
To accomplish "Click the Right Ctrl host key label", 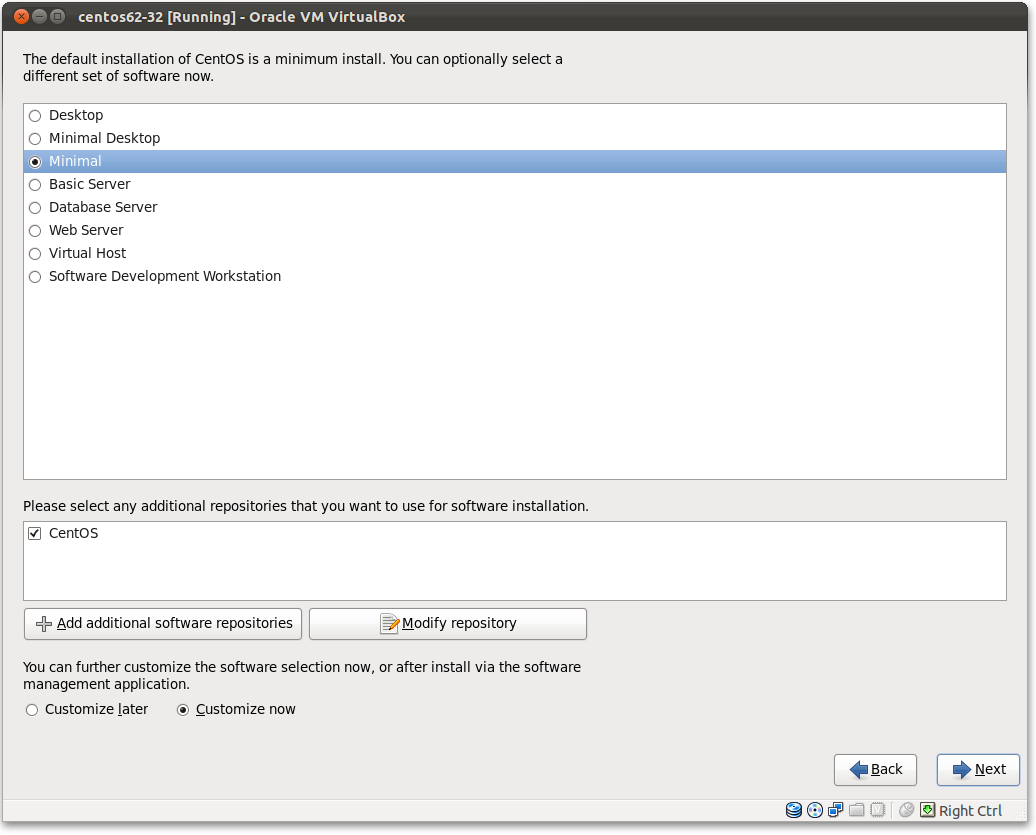I will pos(970,811).
